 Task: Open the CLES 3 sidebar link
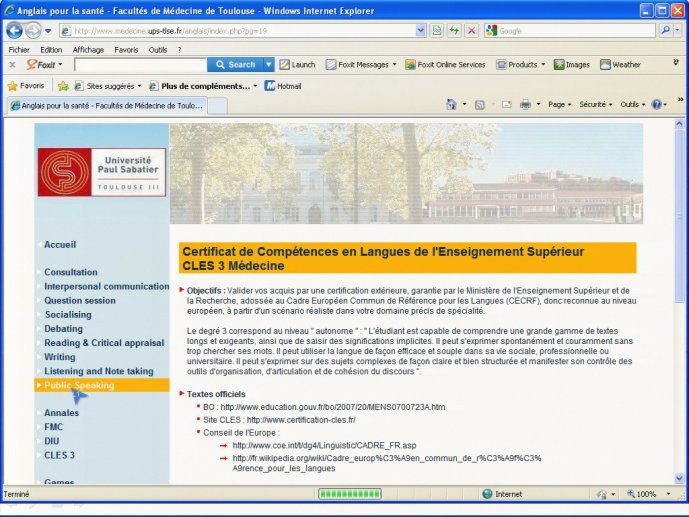[59, 455]
